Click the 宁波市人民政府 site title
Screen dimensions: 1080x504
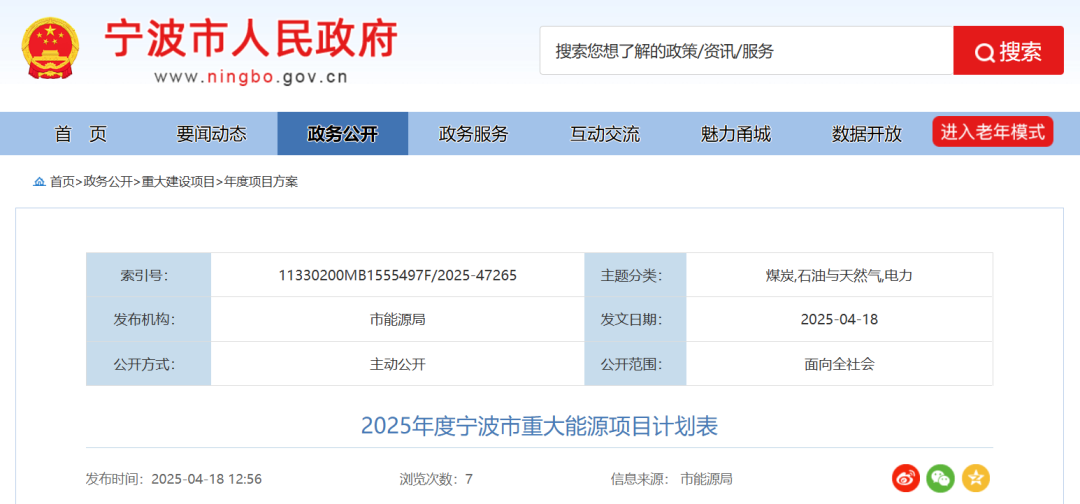(x=251, y=40)
